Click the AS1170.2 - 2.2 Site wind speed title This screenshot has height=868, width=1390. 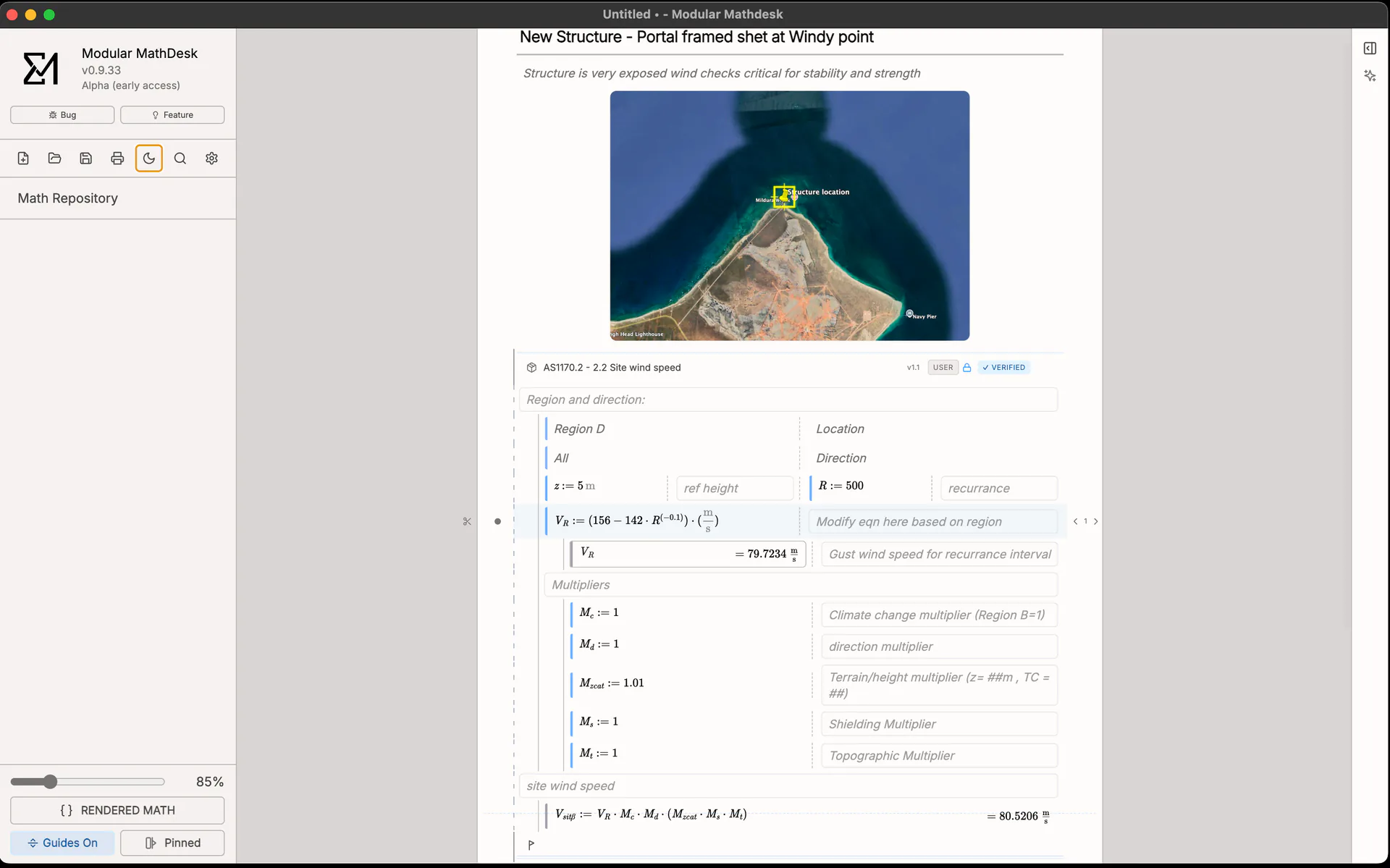point(612,368)
